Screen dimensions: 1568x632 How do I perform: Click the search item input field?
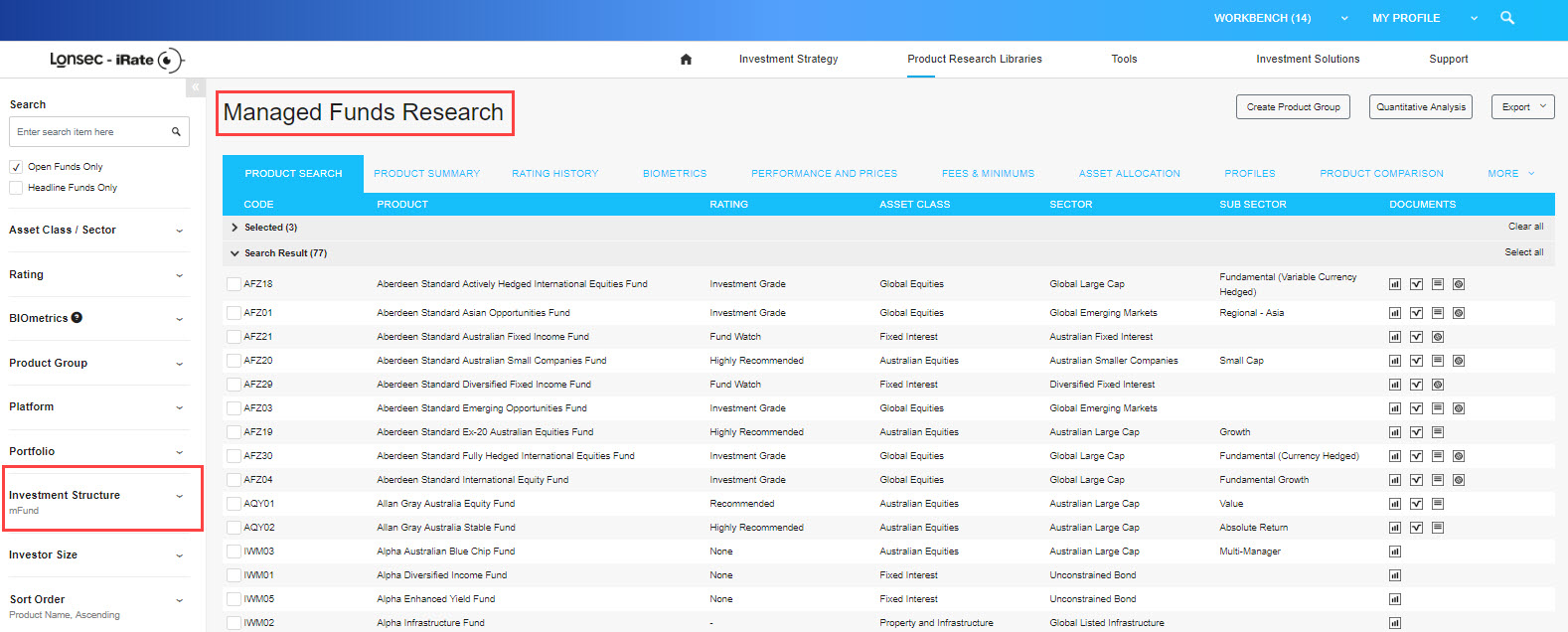pyautogui.click(x=89, y=132)
